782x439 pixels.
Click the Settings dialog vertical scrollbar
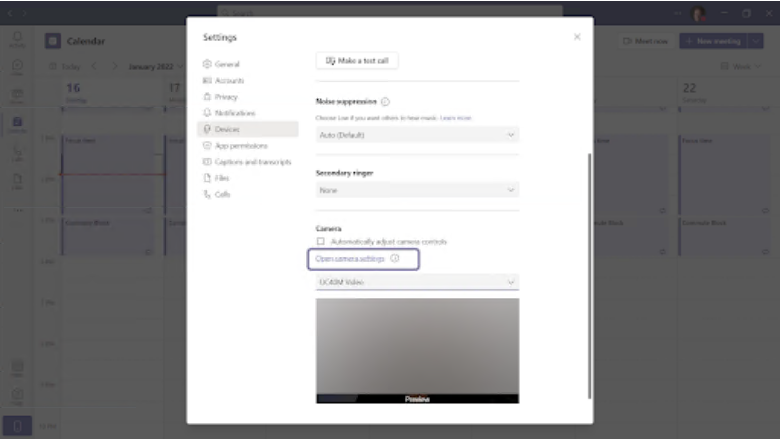(x=590, y=270)
